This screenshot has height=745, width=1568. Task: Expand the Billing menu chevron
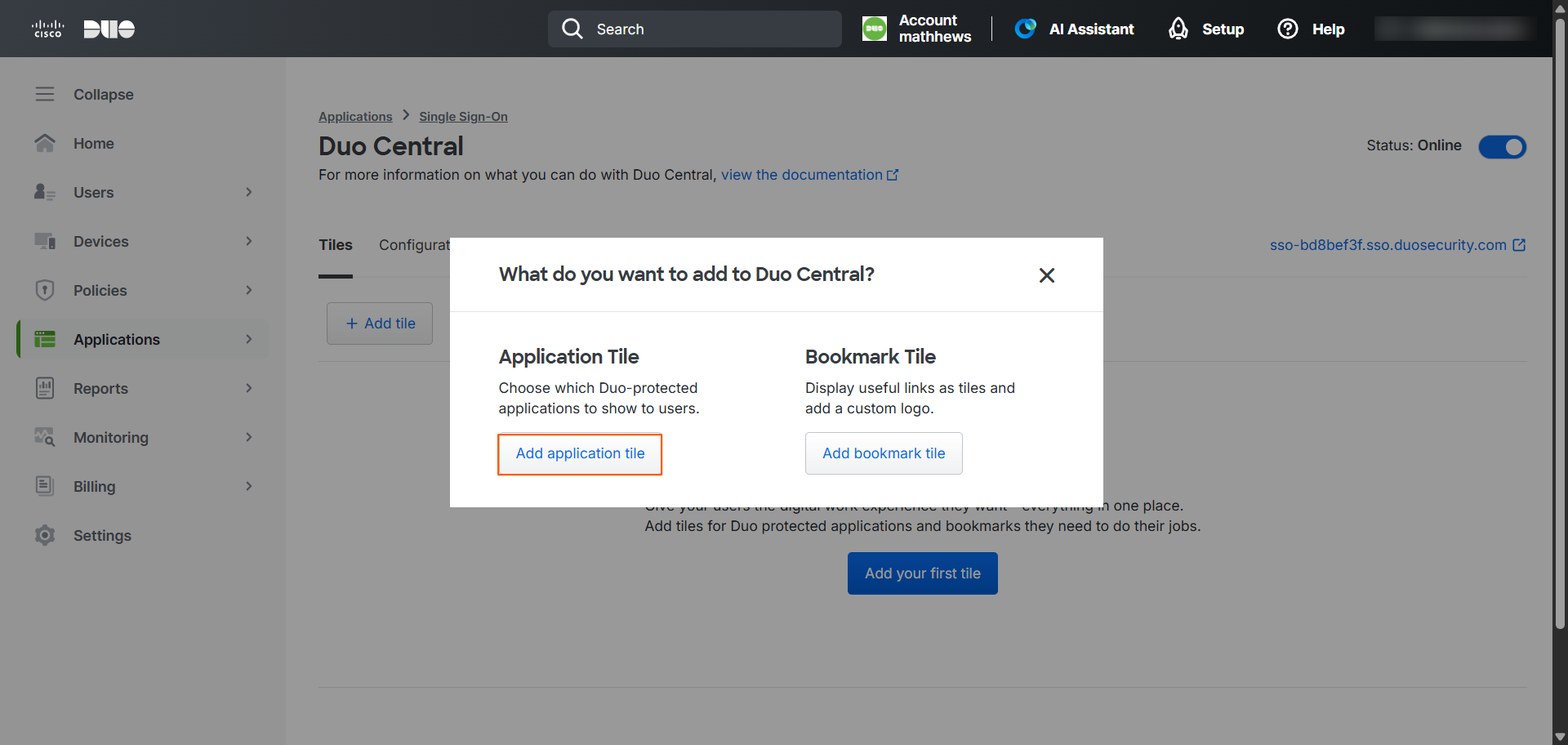[x=249, y=486]
